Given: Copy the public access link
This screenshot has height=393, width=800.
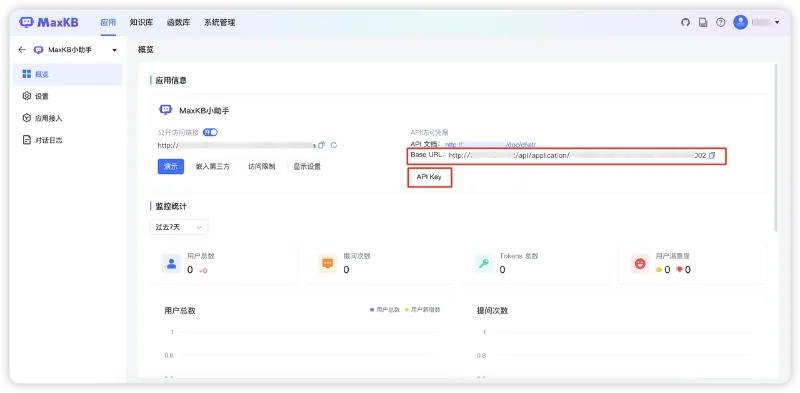Looking at the screenshot, I should [321, 145].
